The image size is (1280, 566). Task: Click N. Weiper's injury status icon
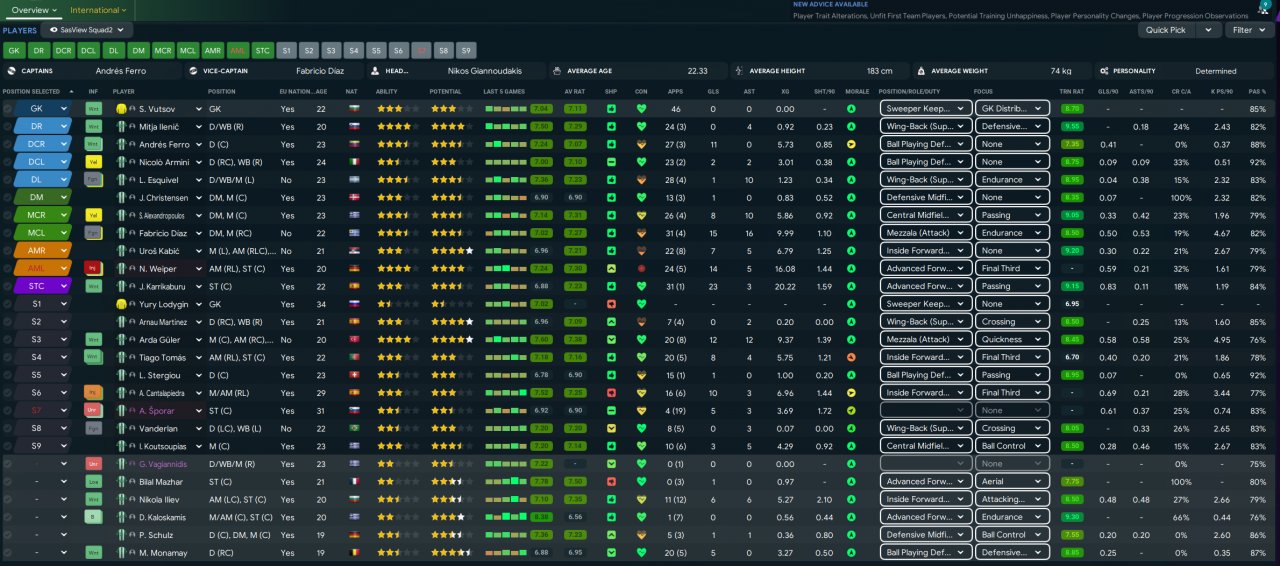click(x=93, y=268)
